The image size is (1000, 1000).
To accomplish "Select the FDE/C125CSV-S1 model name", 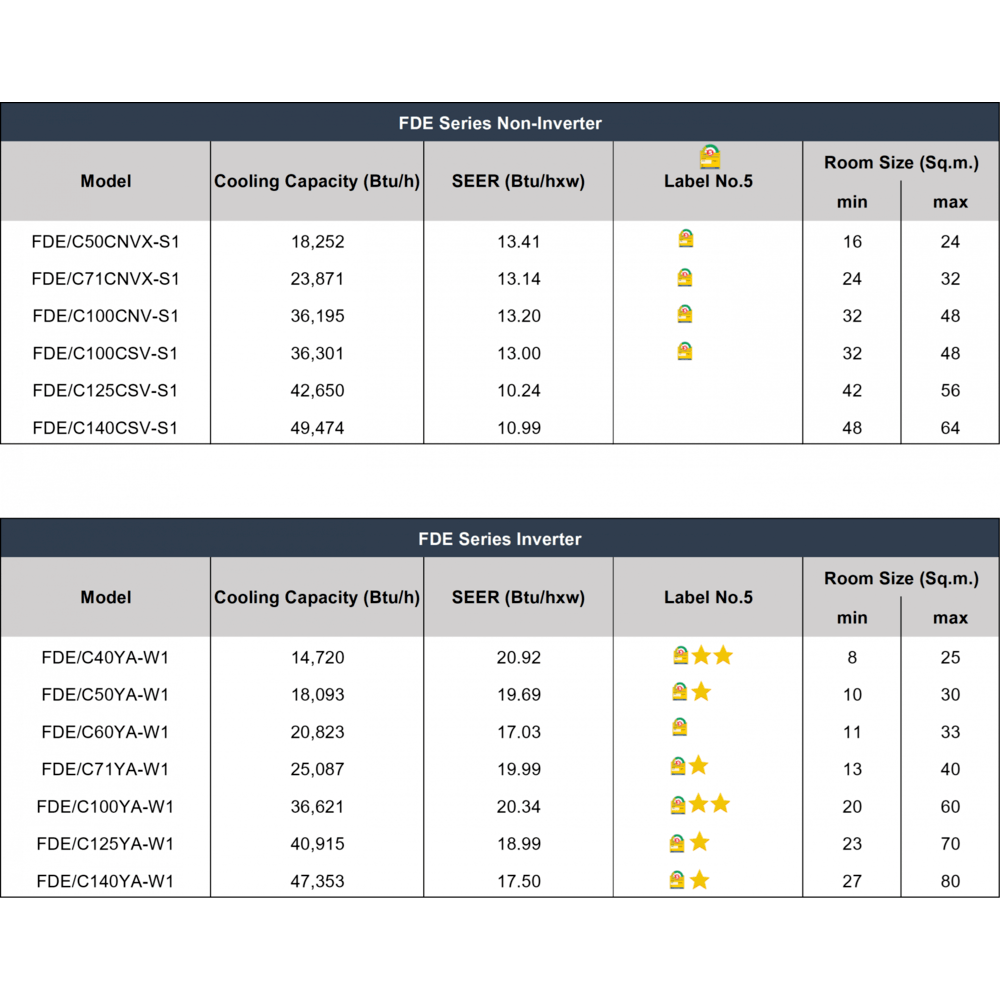I will click(x=105, y=390).
